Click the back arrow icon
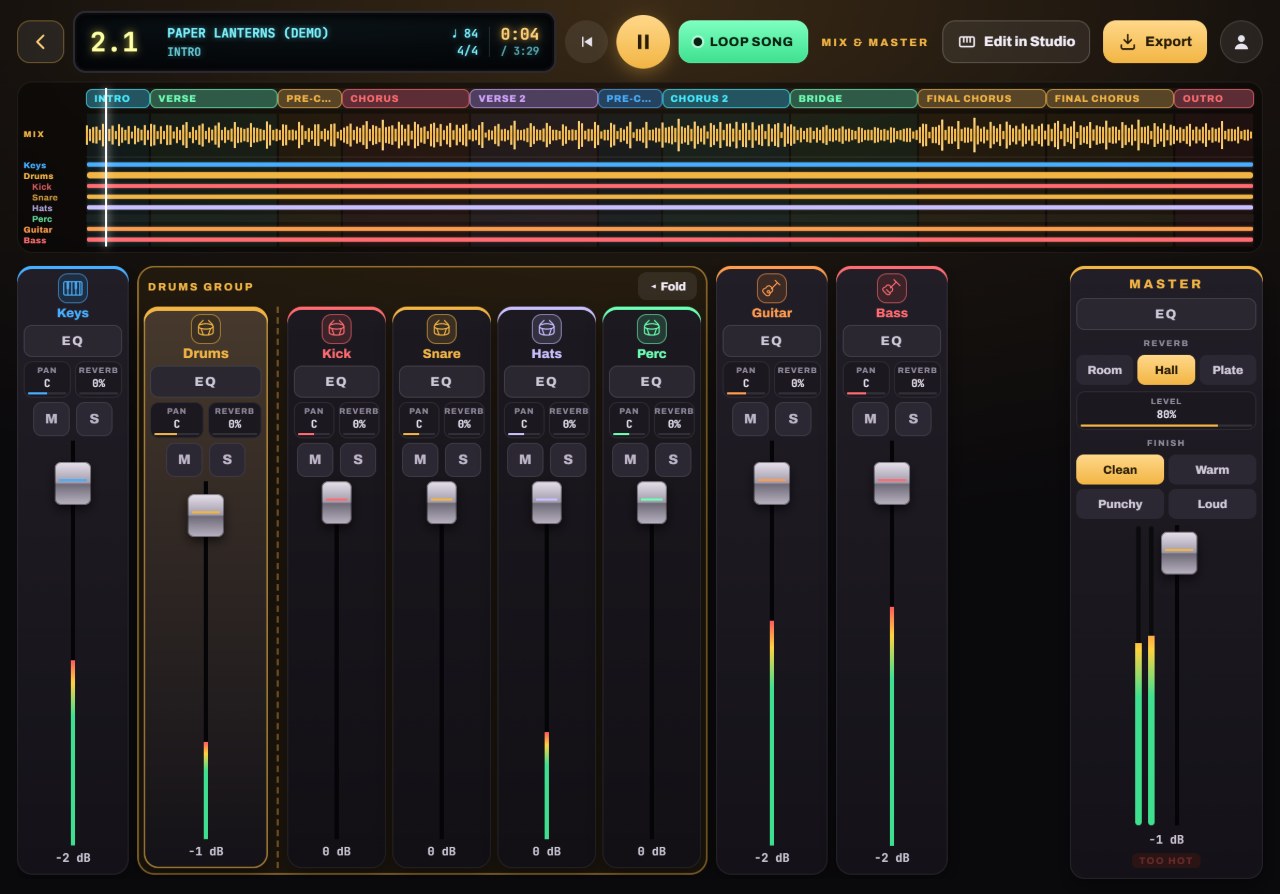 [41, 42]
